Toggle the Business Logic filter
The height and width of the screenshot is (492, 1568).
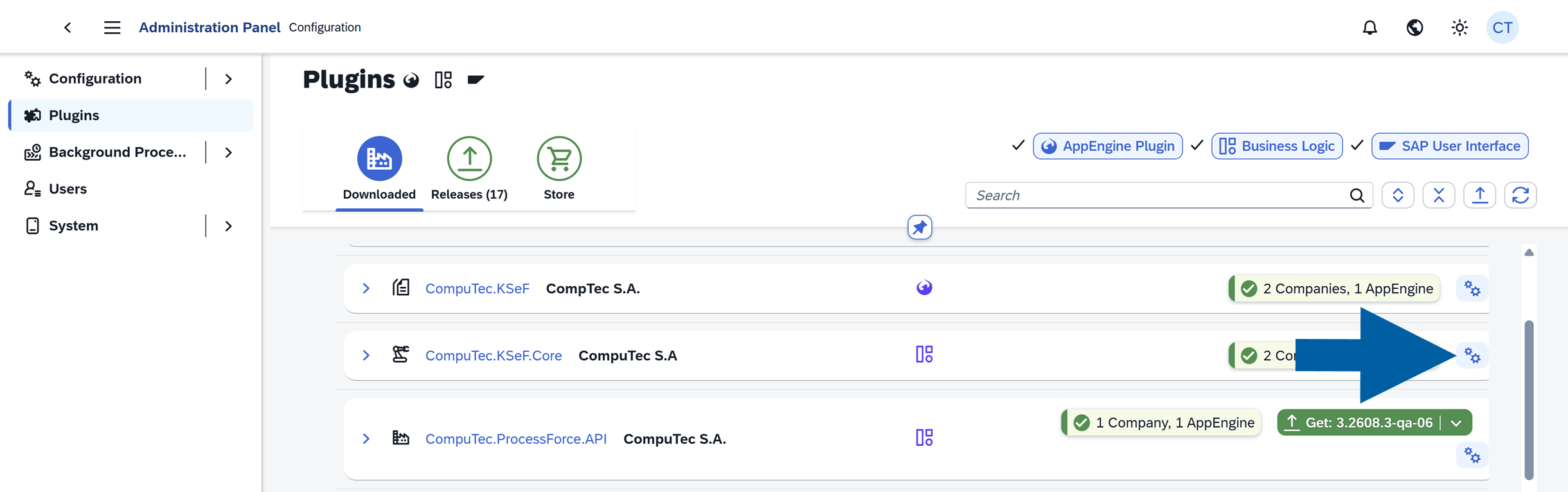tap(1277, 146)
